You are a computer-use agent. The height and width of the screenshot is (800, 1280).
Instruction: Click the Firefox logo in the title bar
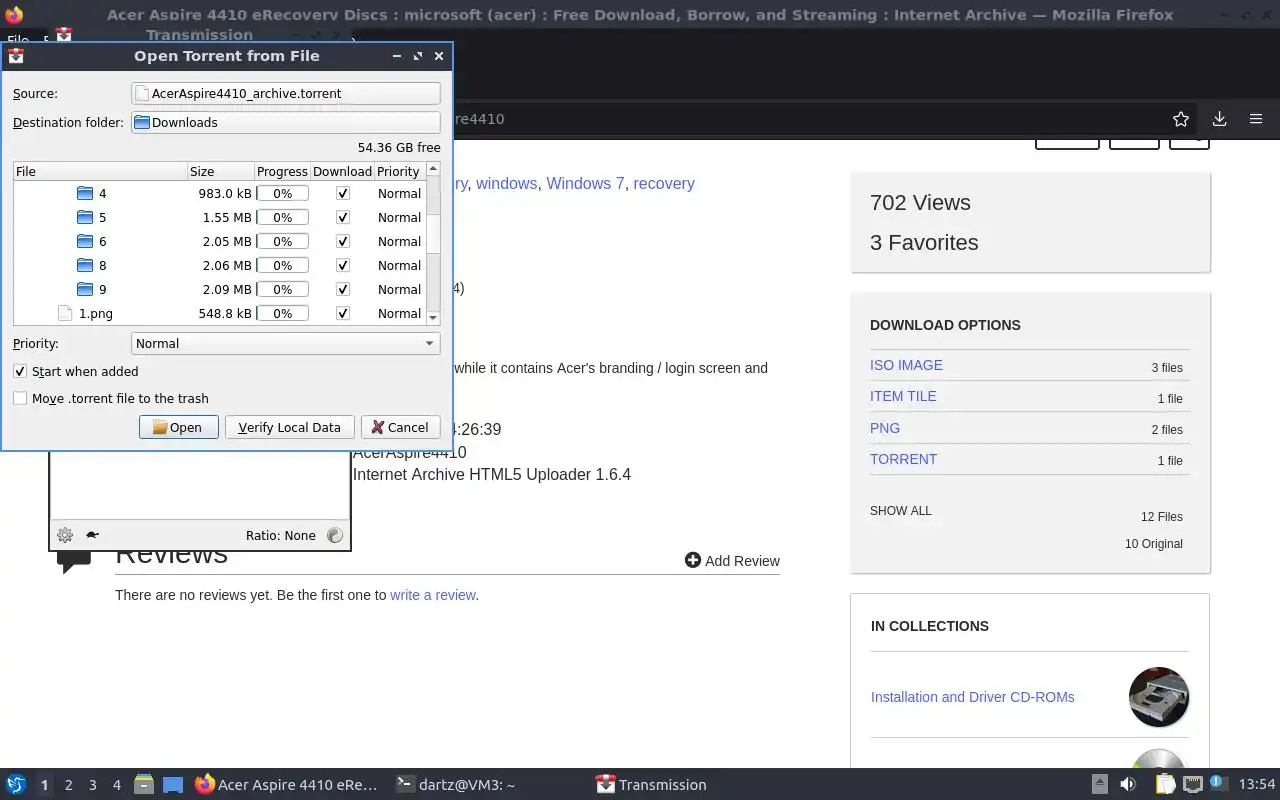point(14,15)
